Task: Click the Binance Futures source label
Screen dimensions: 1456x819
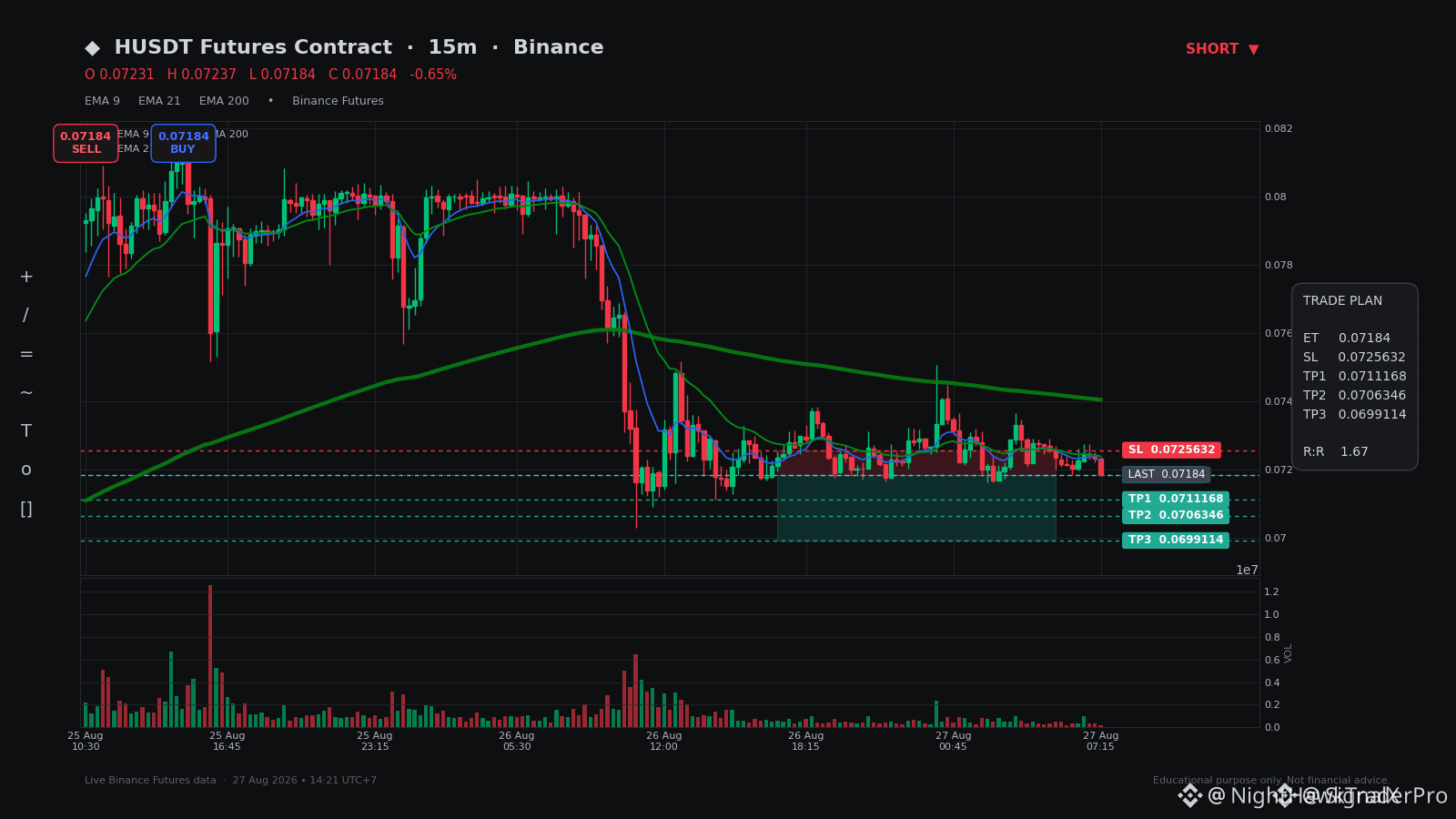Action: point(338,101)
